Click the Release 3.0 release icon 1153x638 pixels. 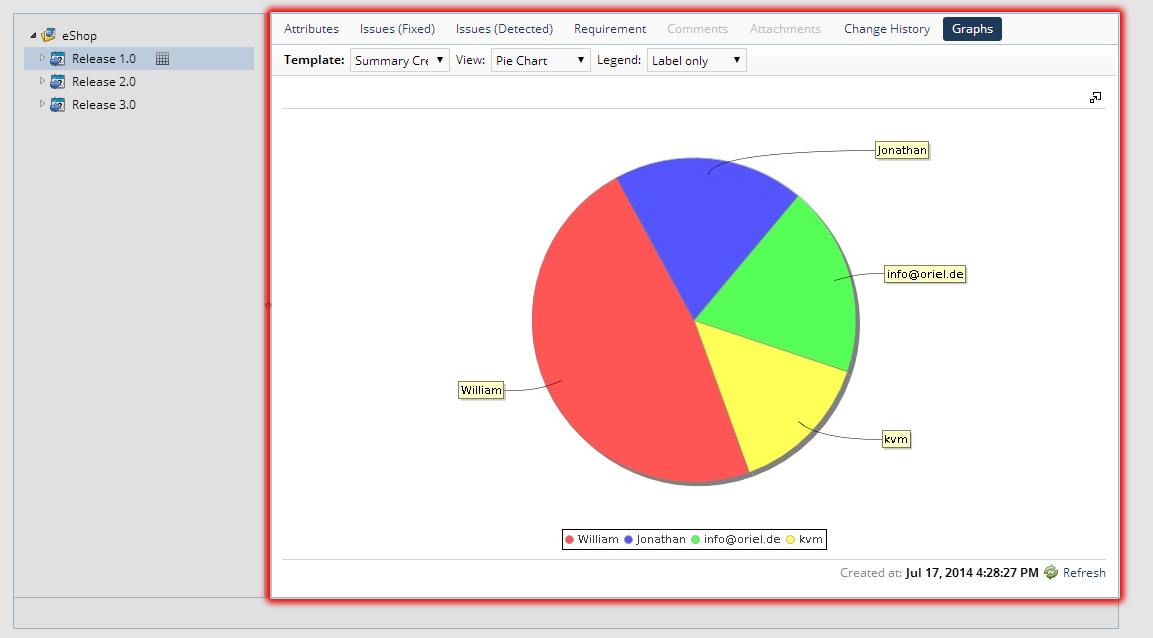tap(57, 105)
